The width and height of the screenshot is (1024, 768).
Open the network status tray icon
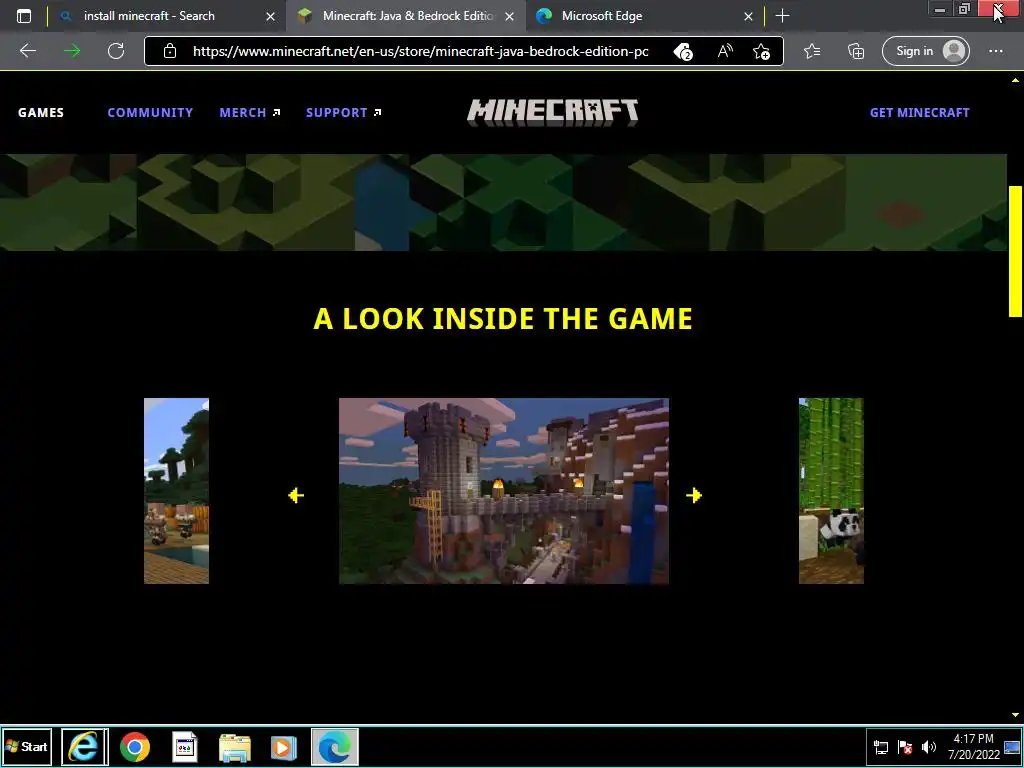click(x=880, y=747)
